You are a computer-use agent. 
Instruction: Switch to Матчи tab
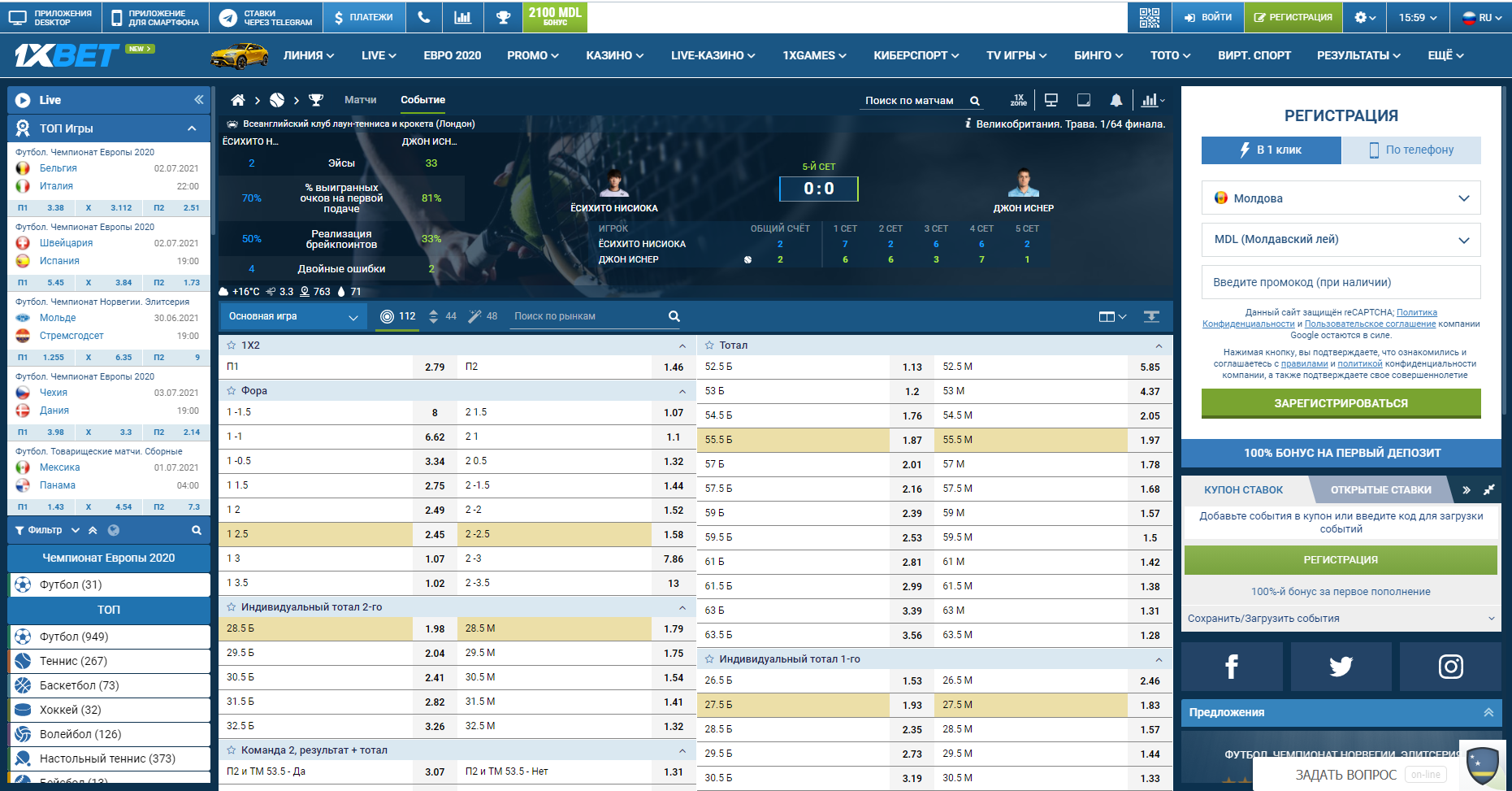pyautogui.click(x=360, y=100)
